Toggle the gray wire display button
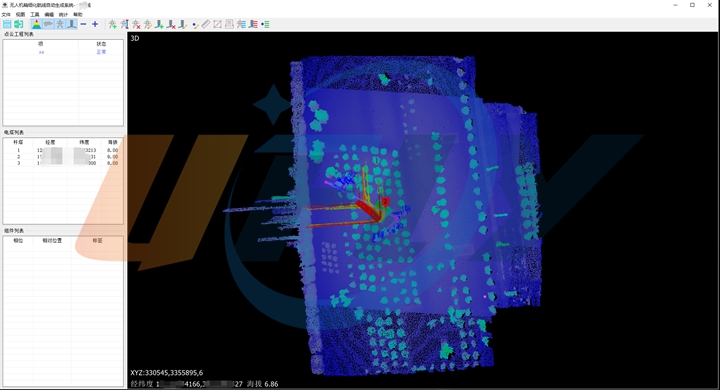Viewport: 720px width, 390px height. pos(48,24)
